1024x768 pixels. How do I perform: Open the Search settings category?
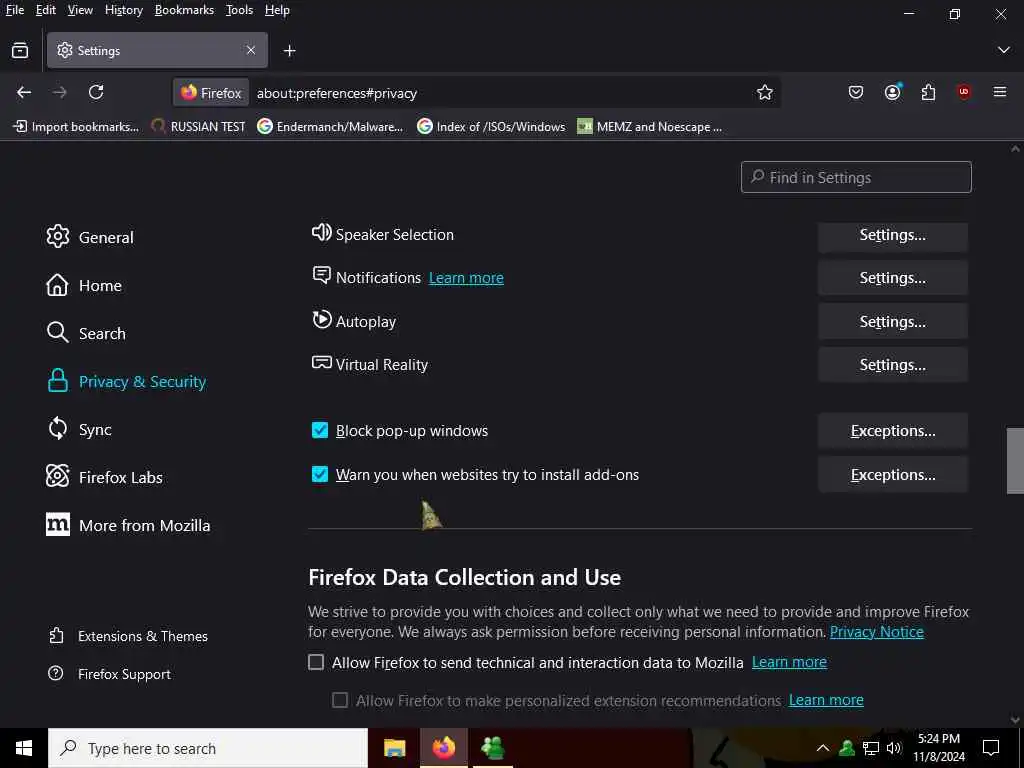pyautogui.click(x=86, y=333)
